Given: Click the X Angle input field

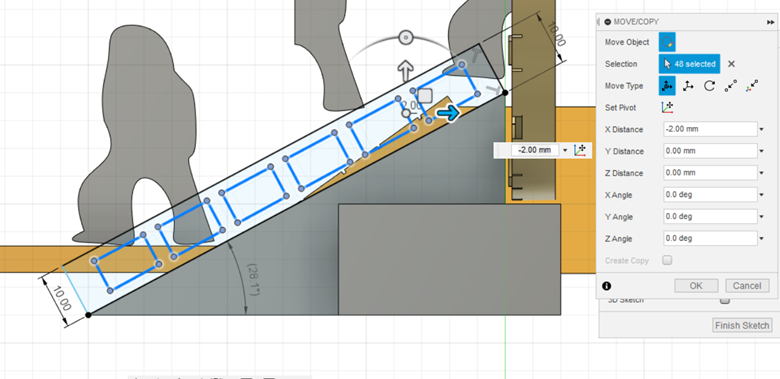Looking at the screenshot, I should pyautogui.click(x=710, y=195).
